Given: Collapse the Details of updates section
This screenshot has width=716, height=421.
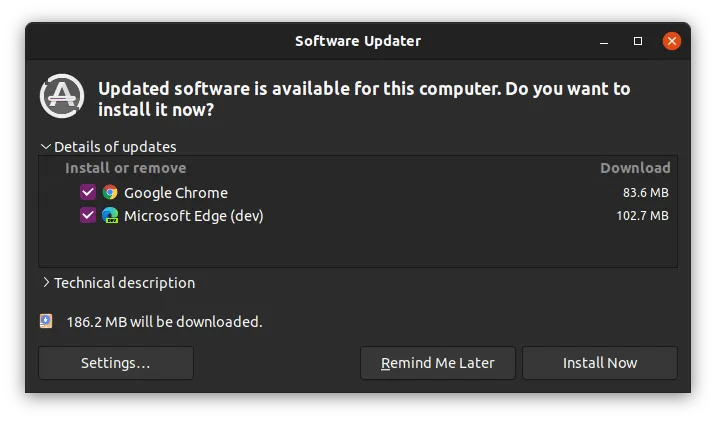Looking at the screenshot, I should [x=46, y=147].
